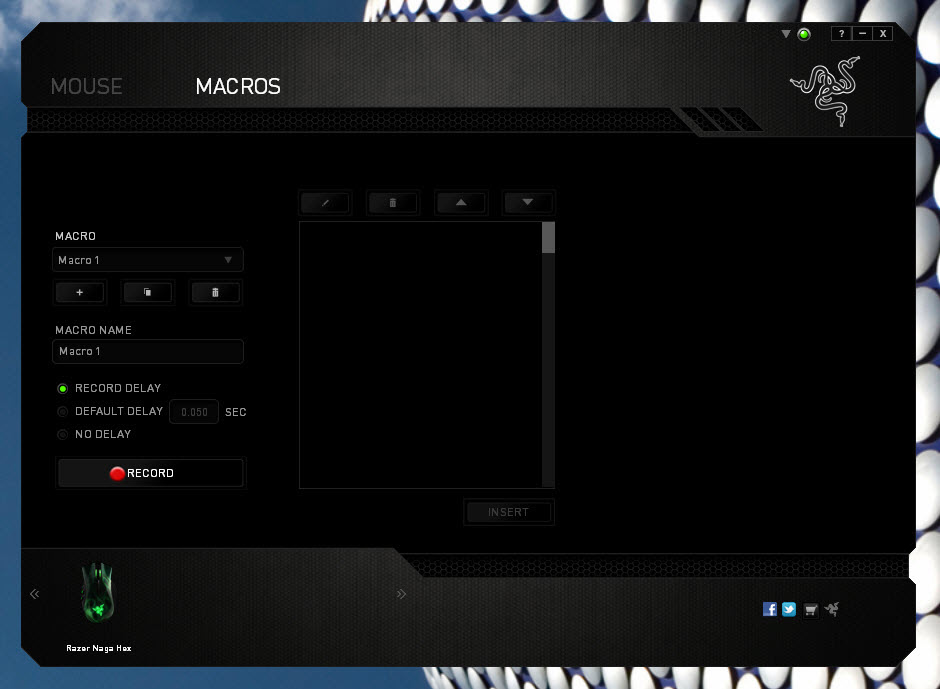Viewport: 940px width, 689px height.
Task: Move macro step down with arrow
Action: pos(528,203)
